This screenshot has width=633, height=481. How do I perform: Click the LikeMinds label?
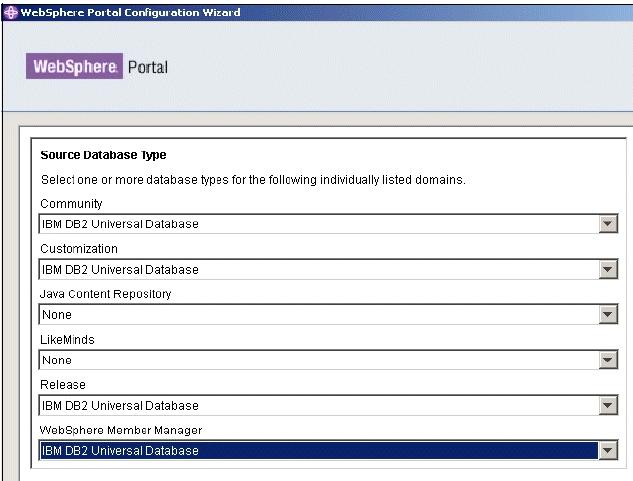[67, 340]
